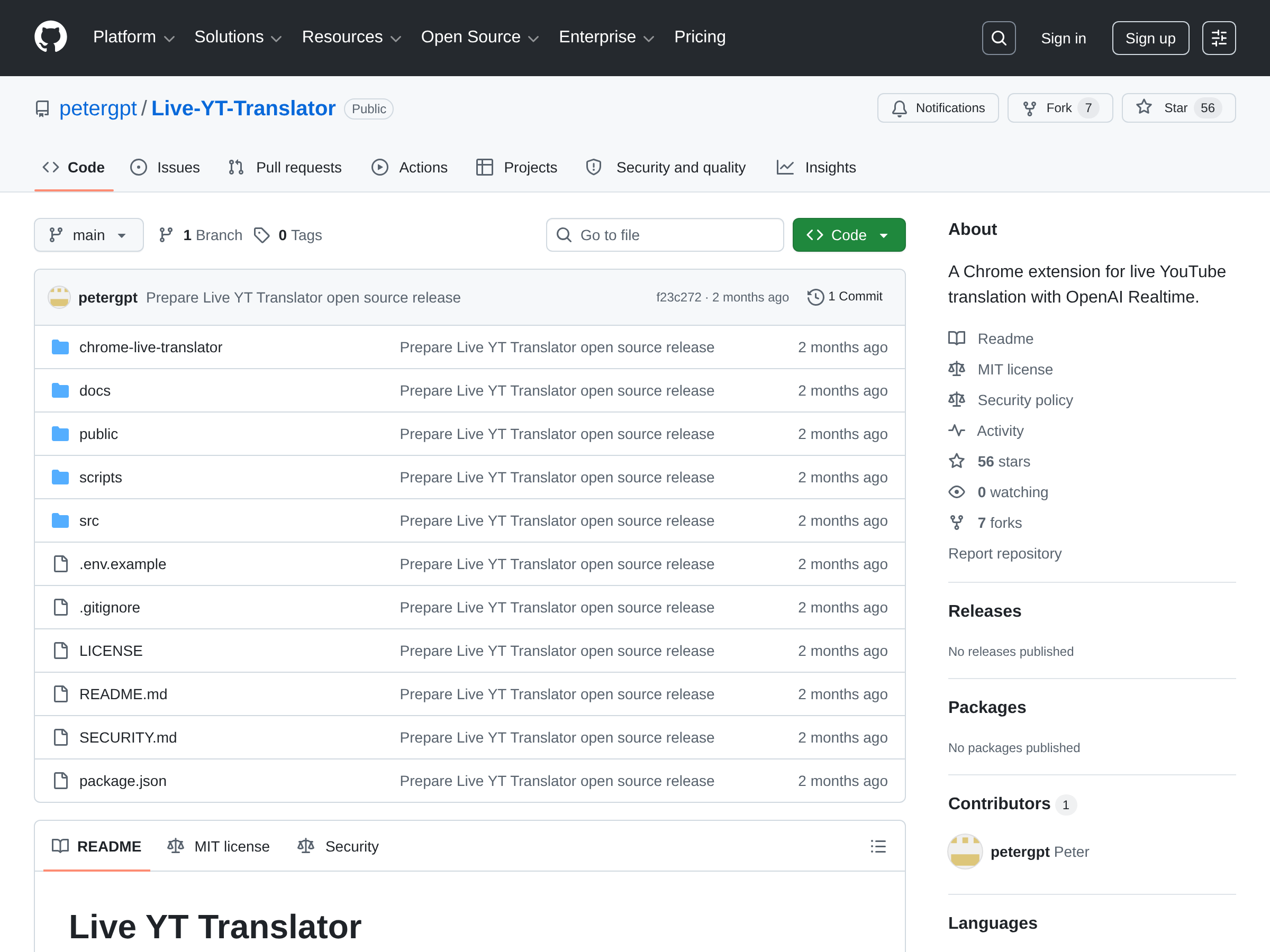Open commit hash f23c272
The width and height of the screenshot is (1270, 952).
(678, 297)
